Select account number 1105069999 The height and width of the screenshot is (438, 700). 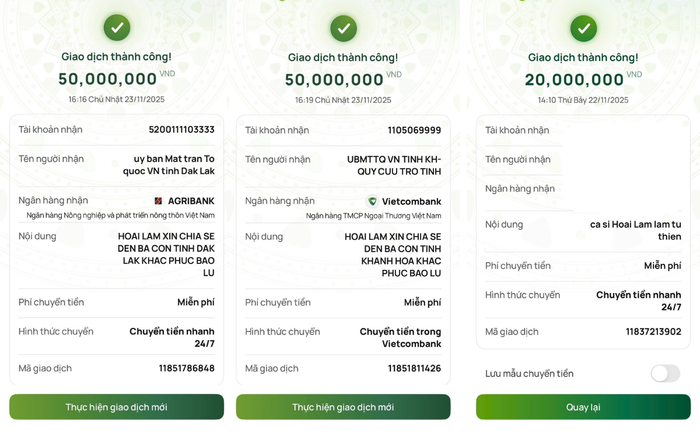(414, 130)
